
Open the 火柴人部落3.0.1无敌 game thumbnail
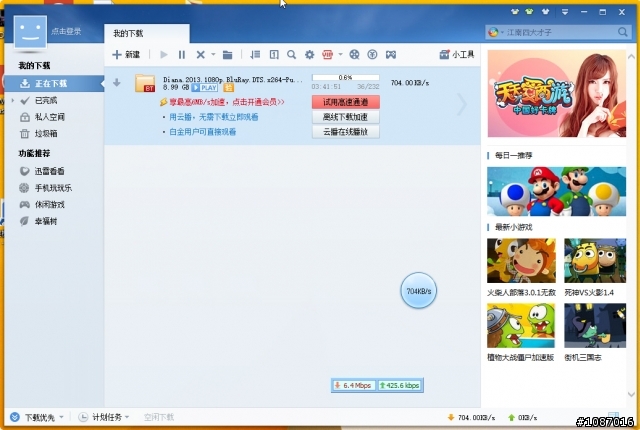[x=521, y=261]
